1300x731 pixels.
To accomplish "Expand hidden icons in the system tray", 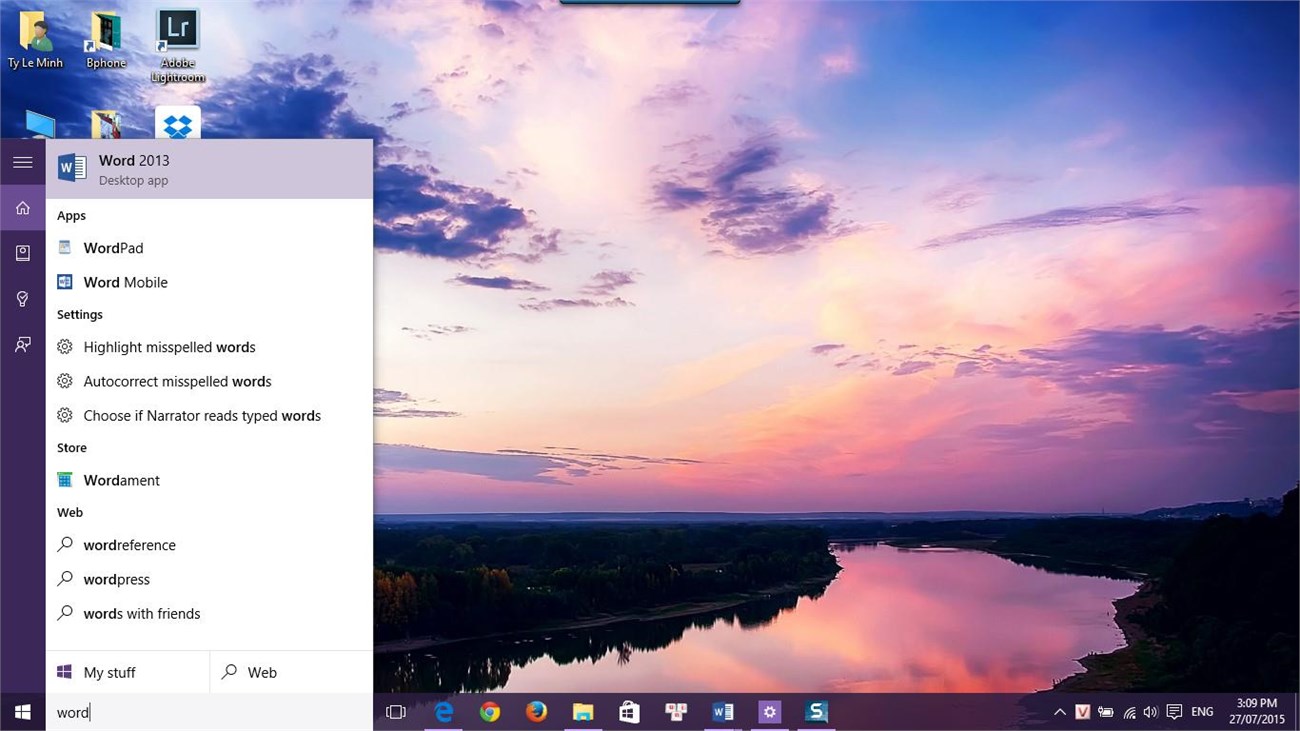I will [1059, 712].
